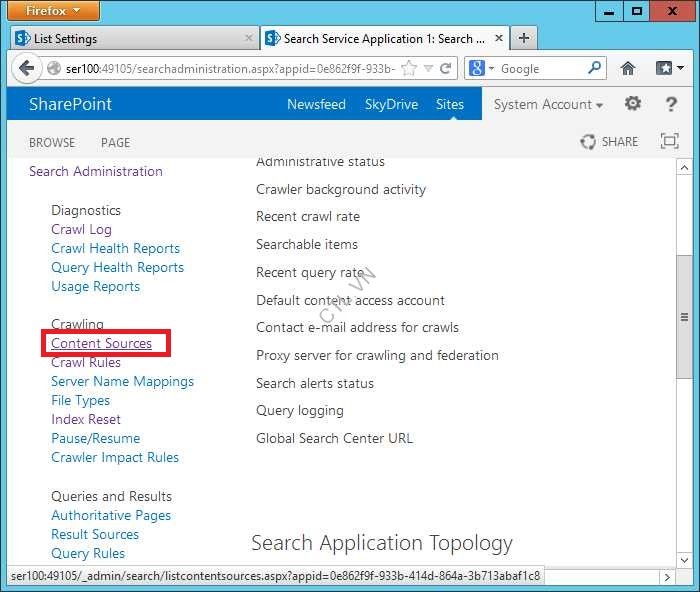Expand the System Account dropdown menu
The image size is (700, 592).
pyautogui.click(x=548, y=105)
